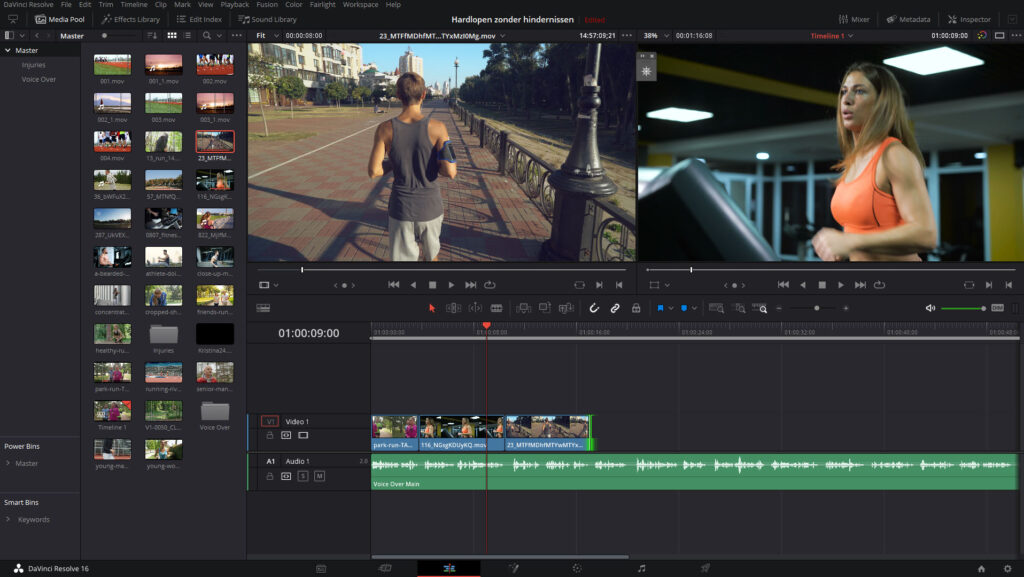Toggle position lock in timeline toolbar
This screenshot has height=577, width=1024.
636,308
